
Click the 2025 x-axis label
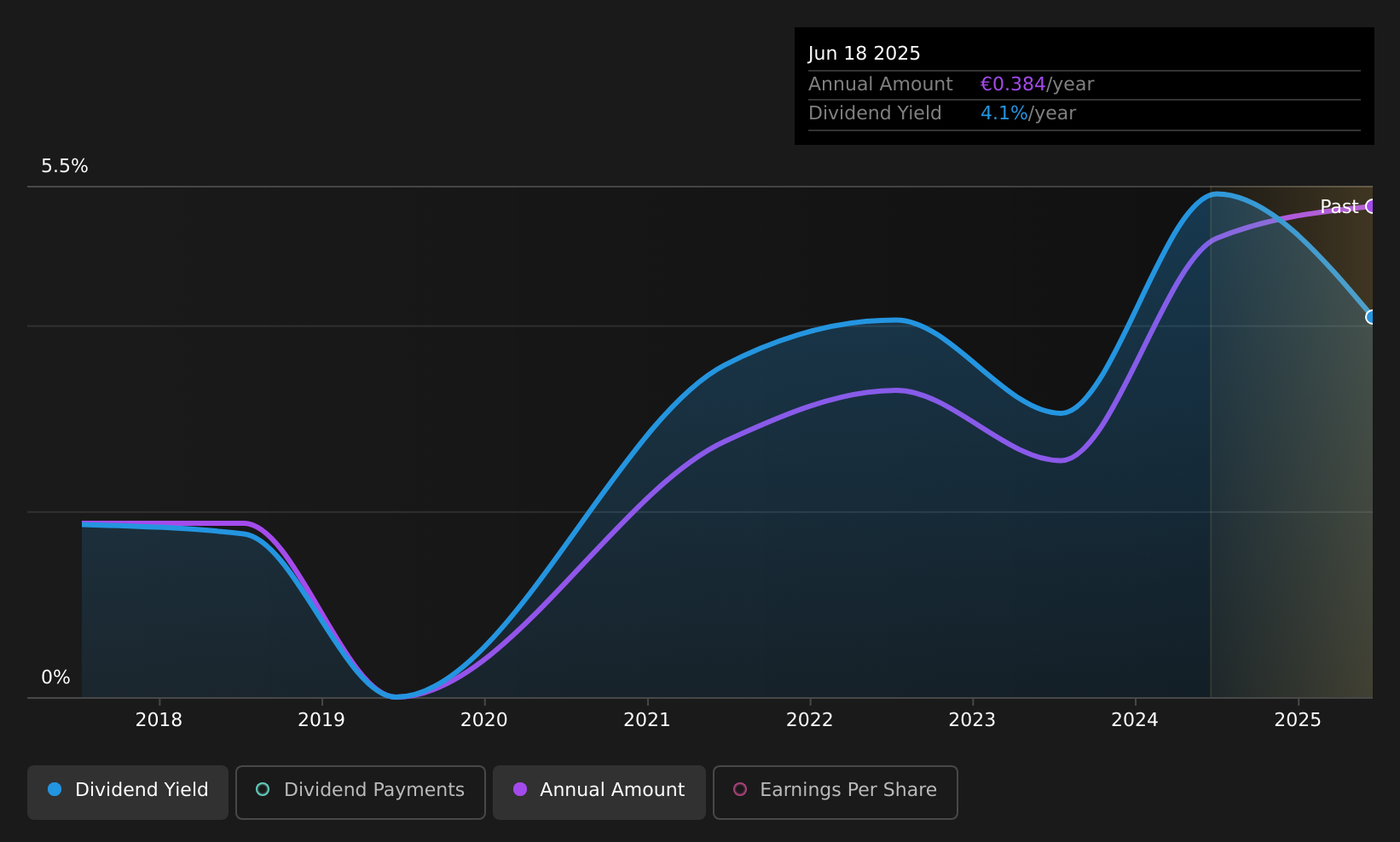(x=1298, y=720)
